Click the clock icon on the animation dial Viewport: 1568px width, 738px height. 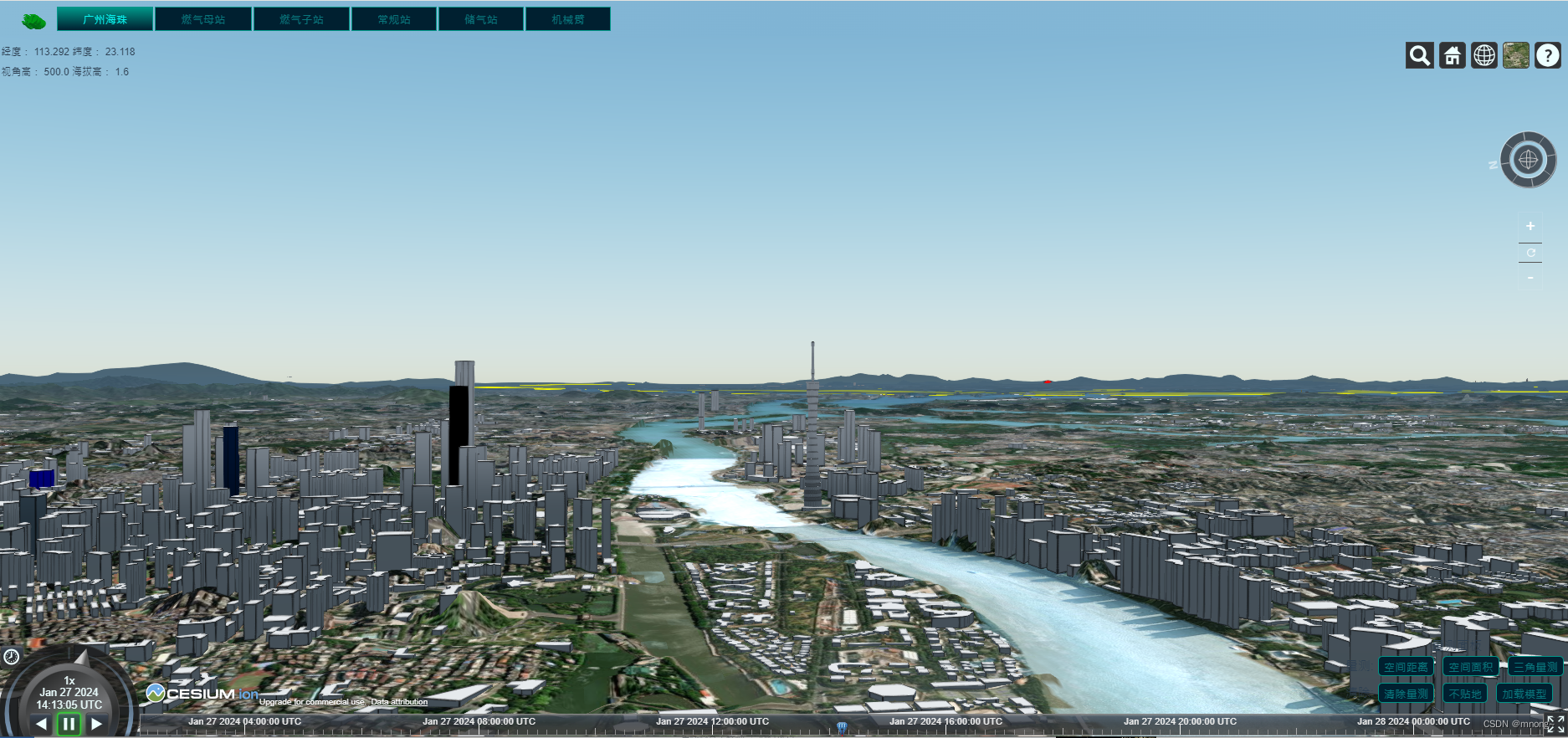[x=11, y=657]
